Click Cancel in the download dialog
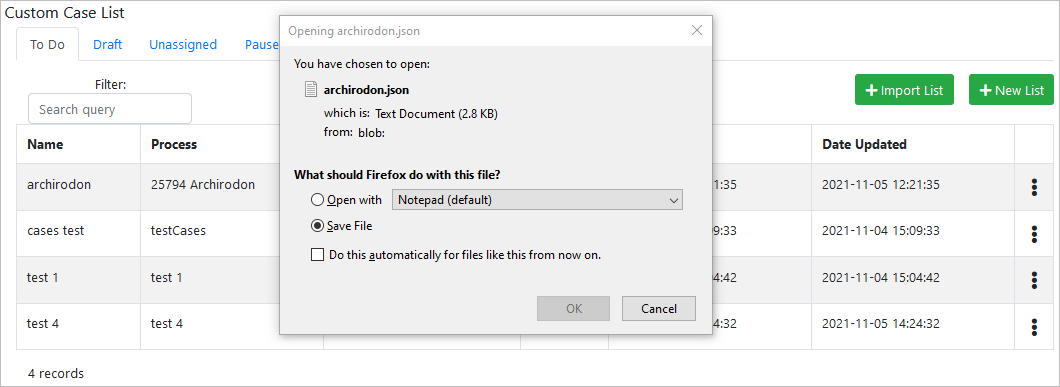This screenshot has height=387, width=1060. 658,309
